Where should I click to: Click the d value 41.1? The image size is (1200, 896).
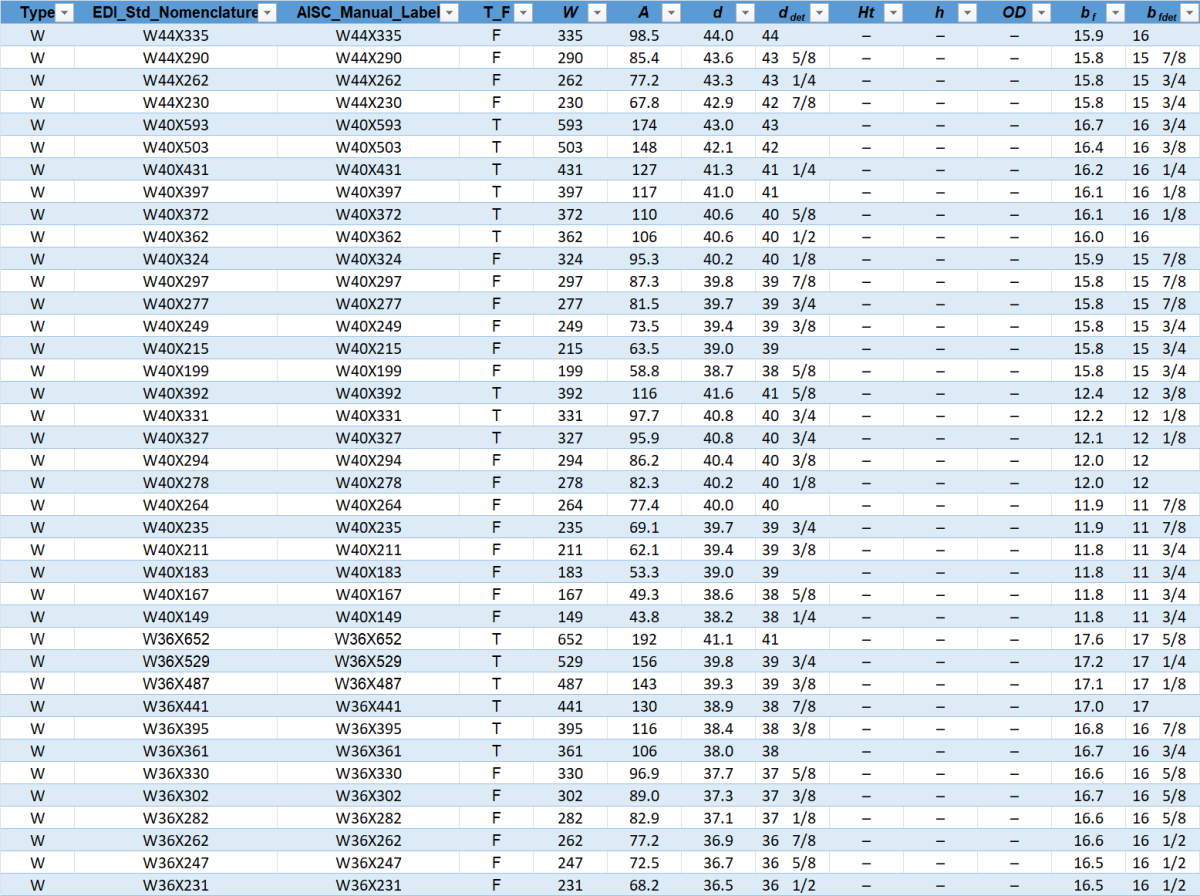point(718,640)
